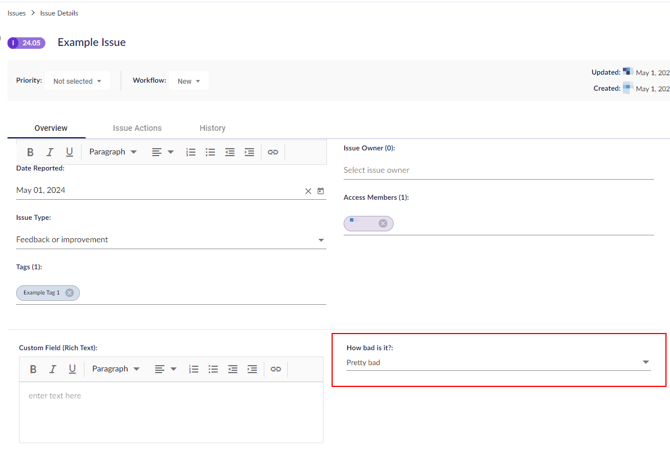The image size is (670, 465).
Task: Toggle bold in the Custom Field editor toolbar
Action: (33, 369)
